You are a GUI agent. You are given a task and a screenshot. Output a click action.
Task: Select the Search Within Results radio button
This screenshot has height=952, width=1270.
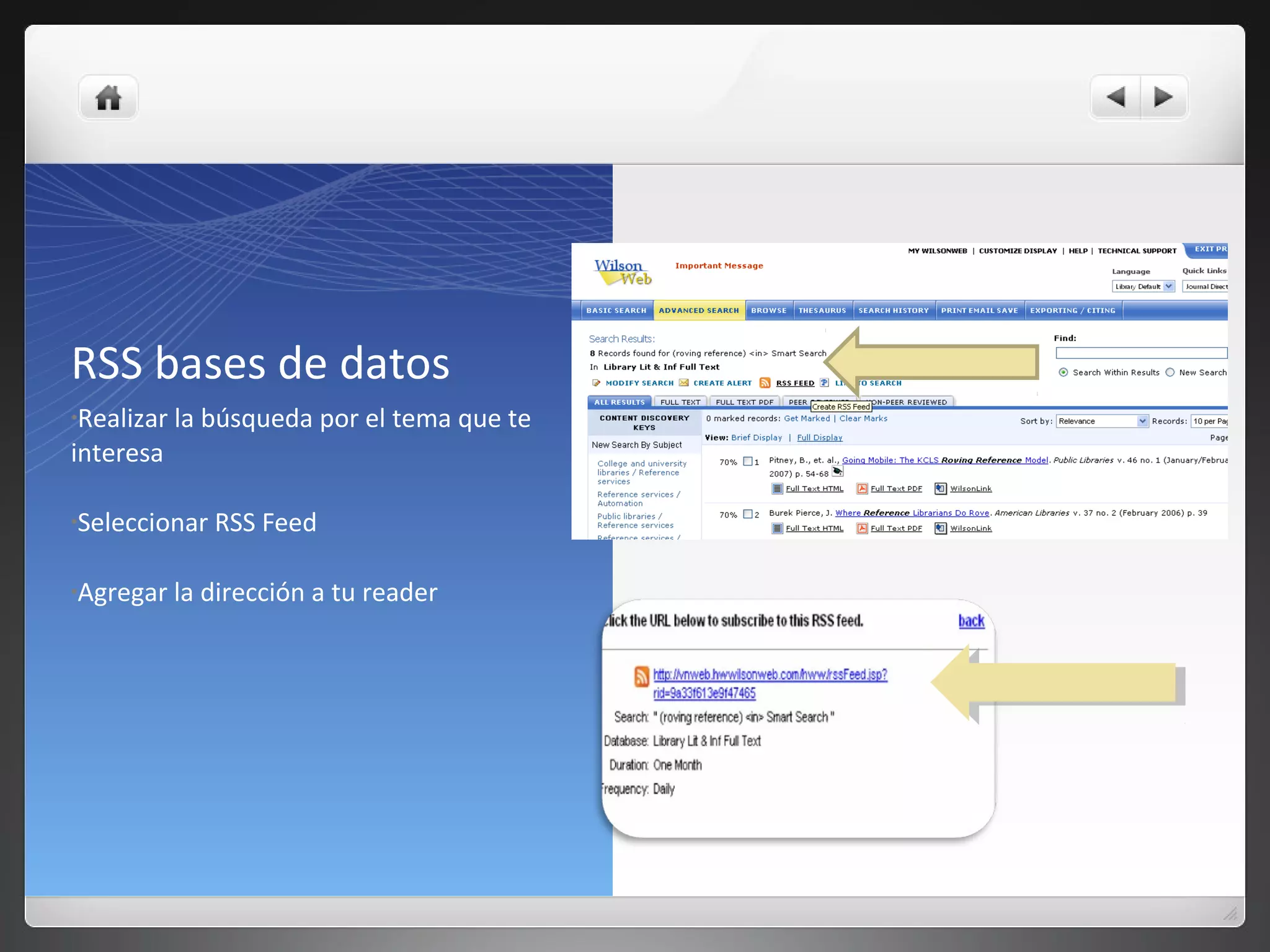coord(1064,372)
